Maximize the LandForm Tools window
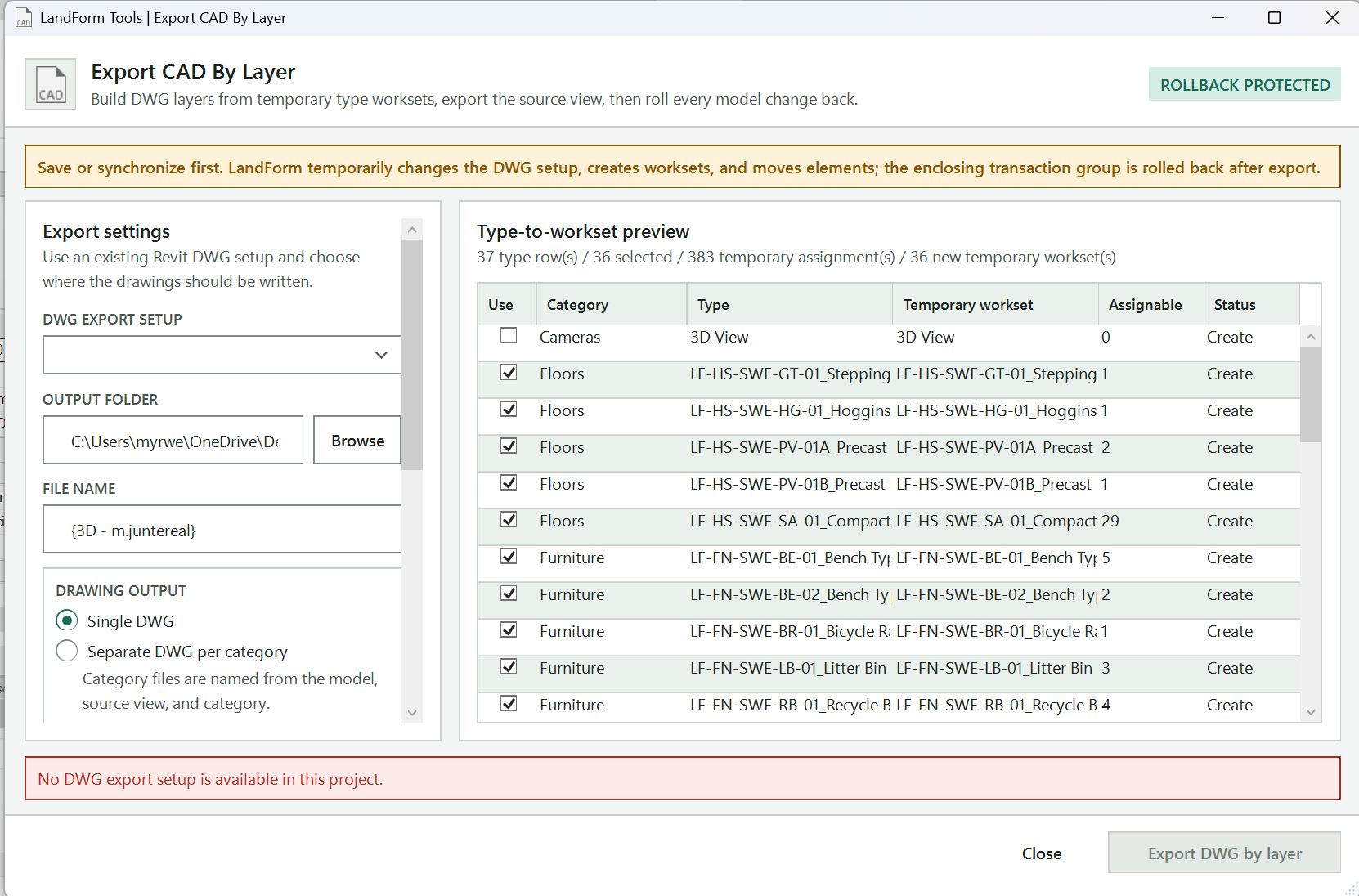The width and height of the screenshot is (1359, 896). (1274, 18)
